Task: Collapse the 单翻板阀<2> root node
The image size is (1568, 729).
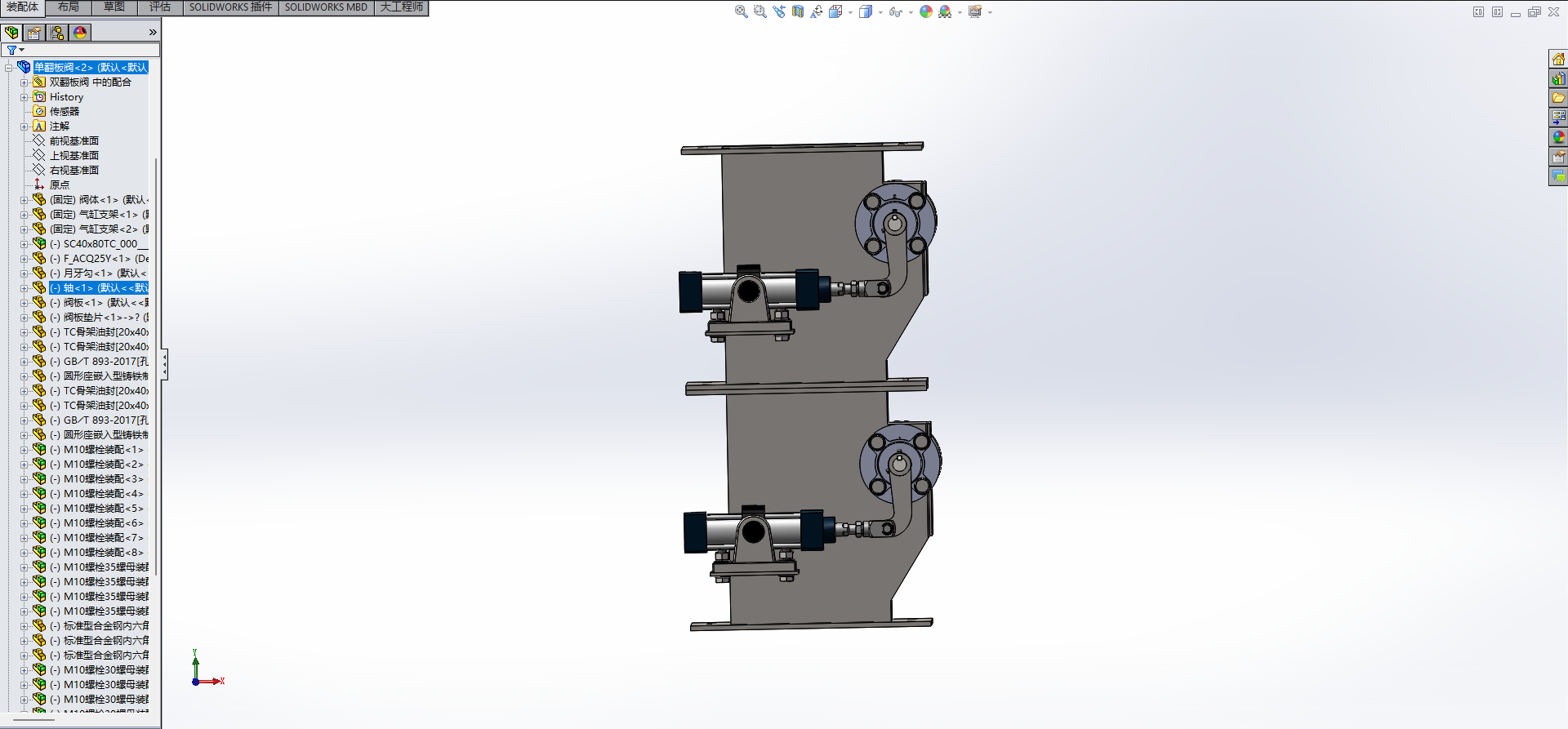Action: point(8,68)
